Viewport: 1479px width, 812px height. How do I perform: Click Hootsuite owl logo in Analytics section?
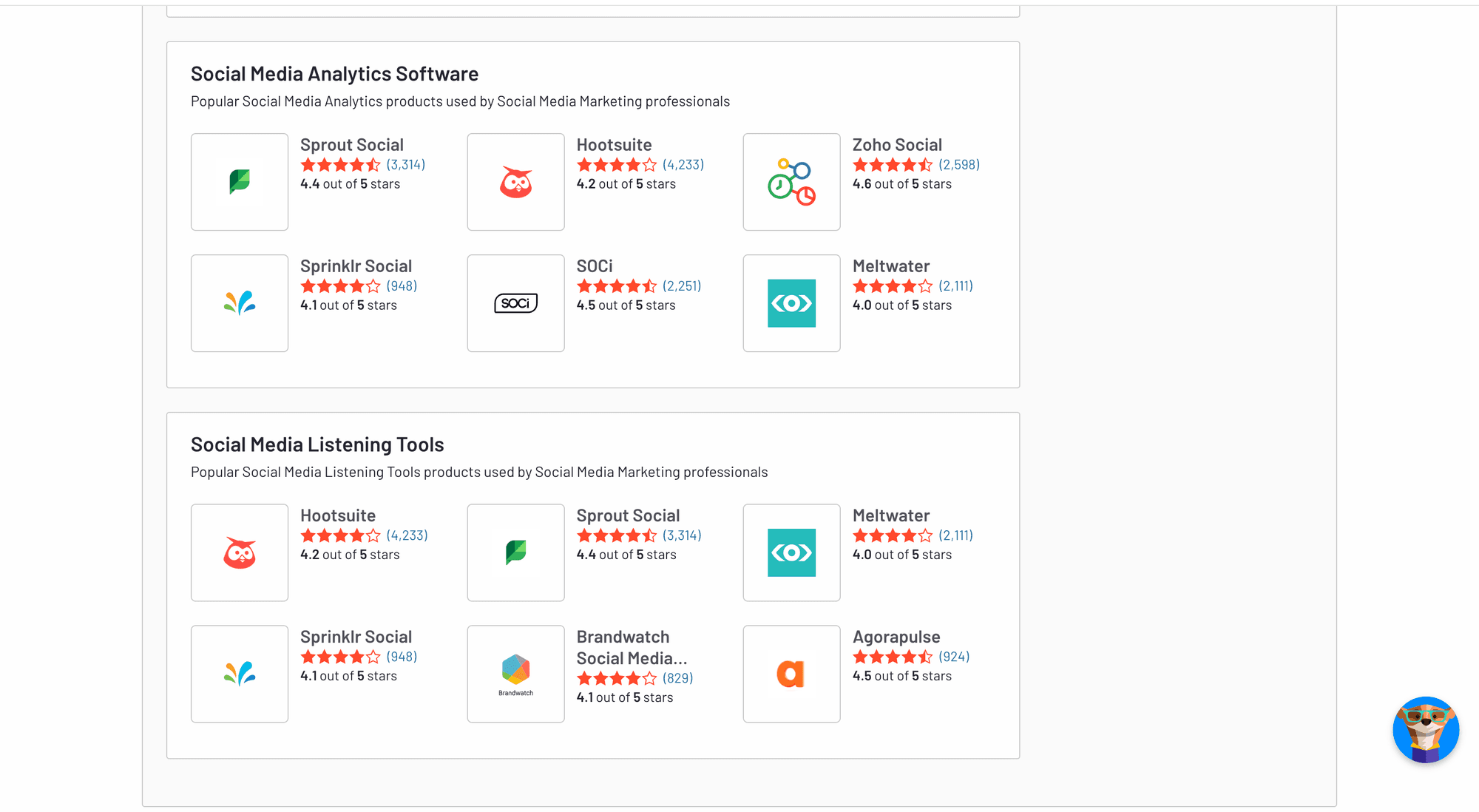click(515, 182)
